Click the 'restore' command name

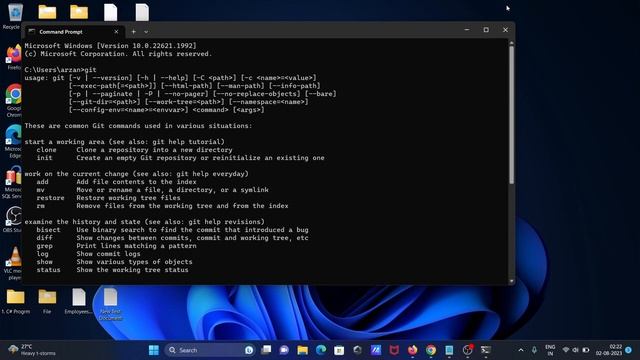(x=51, y=198)
